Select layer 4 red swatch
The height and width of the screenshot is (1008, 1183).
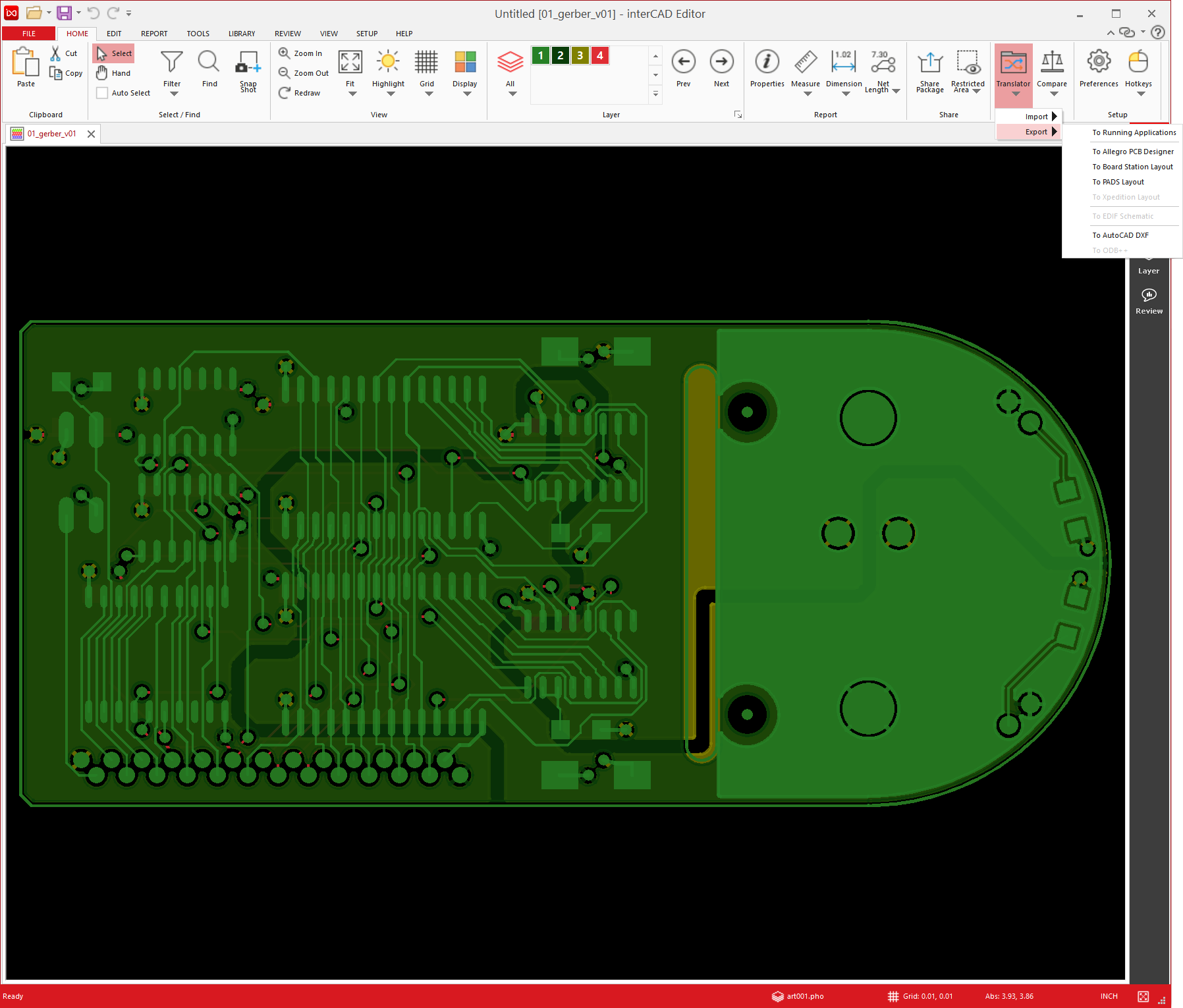point(599,55)
